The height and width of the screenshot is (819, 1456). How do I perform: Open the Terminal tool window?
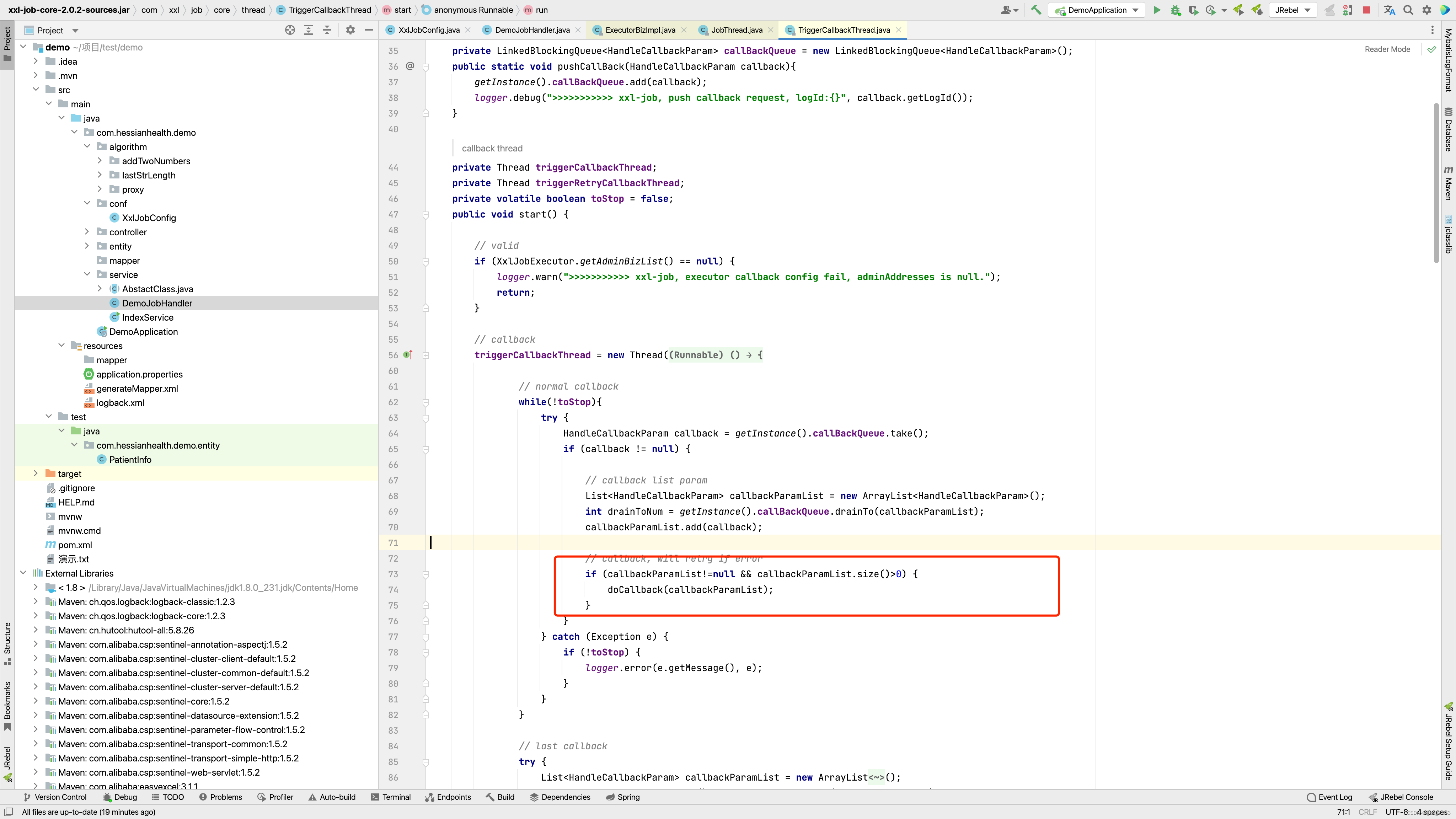(391, 797)
